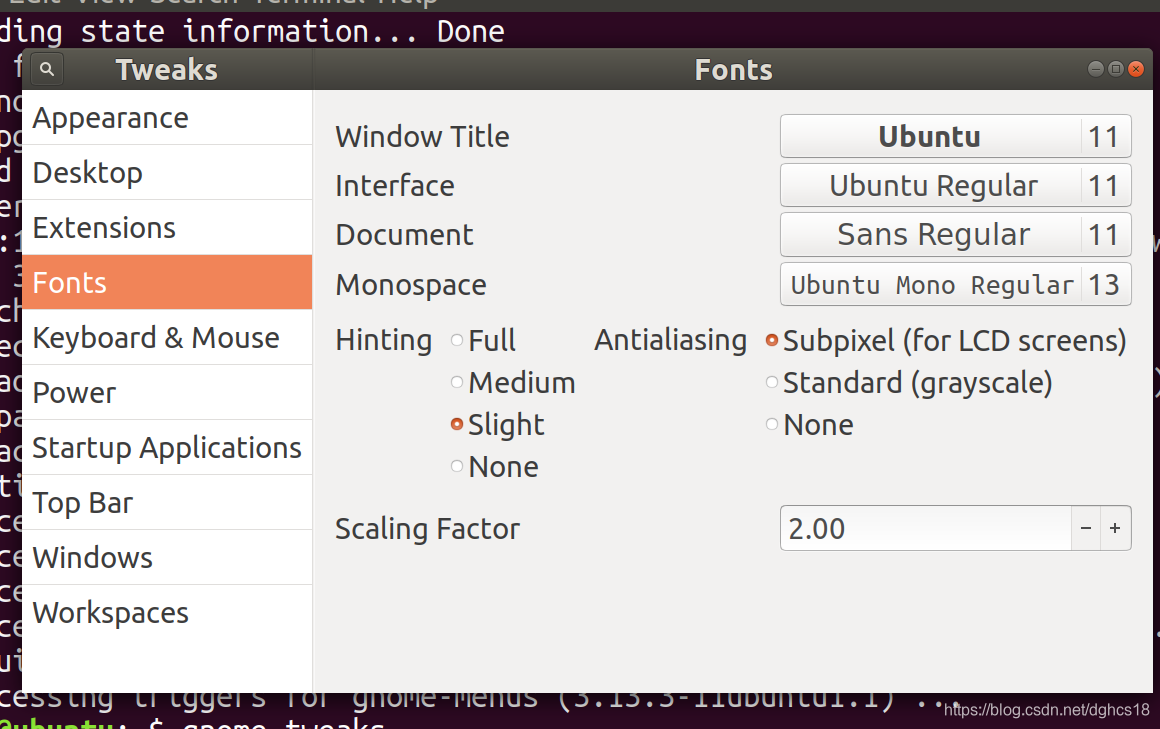The image size is (1160, 729).
Task: Click the Scaling Factor value field
Action: 925,528
